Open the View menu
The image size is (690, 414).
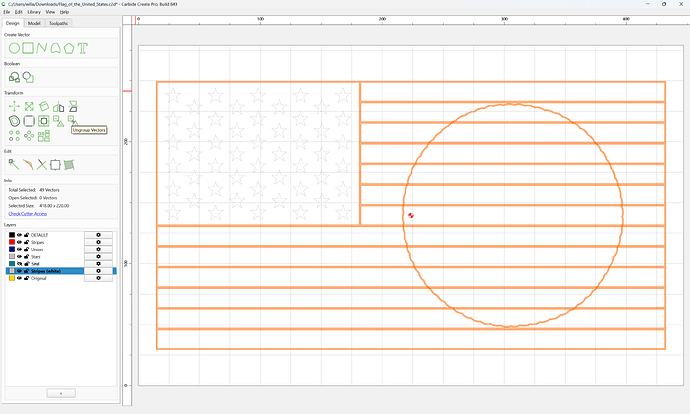(x=50, y=12)
